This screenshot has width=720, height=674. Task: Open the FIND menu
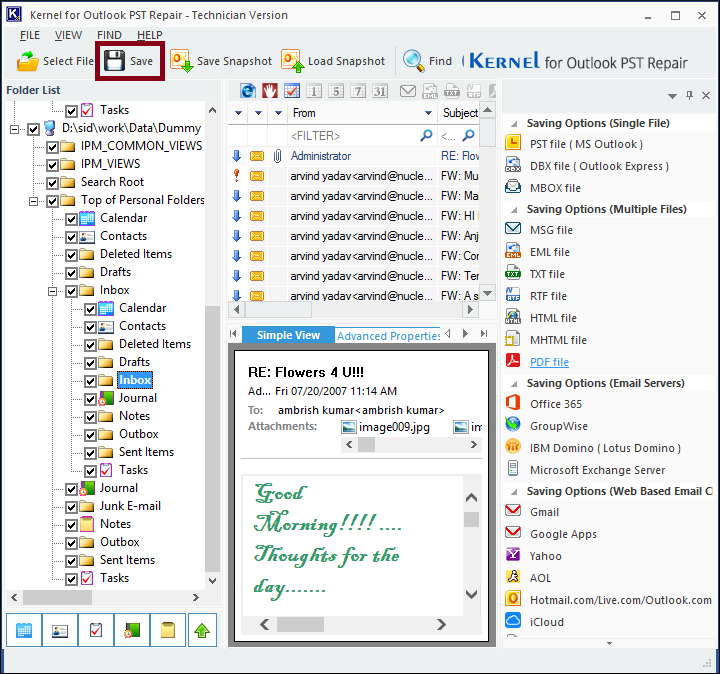tap(109, 35)
